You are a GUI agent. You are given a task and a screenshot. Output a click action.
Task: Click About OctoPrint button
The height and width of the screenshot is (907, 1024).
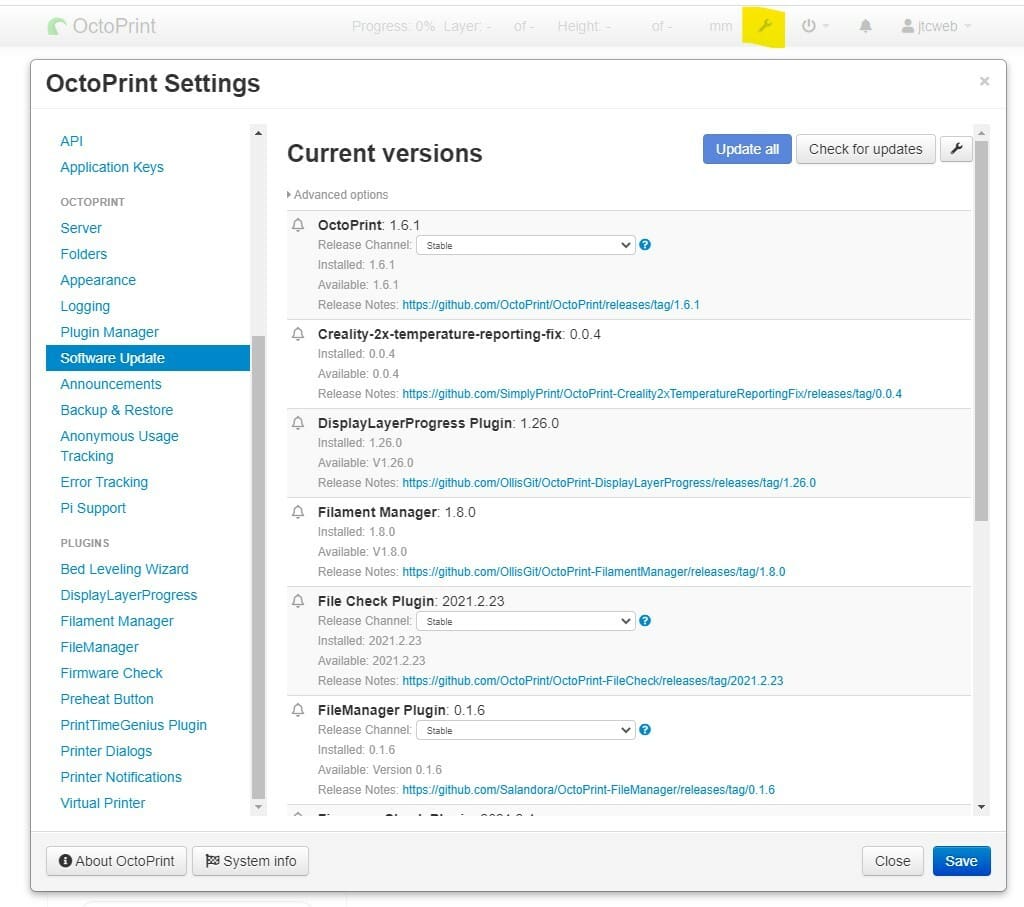116,861
